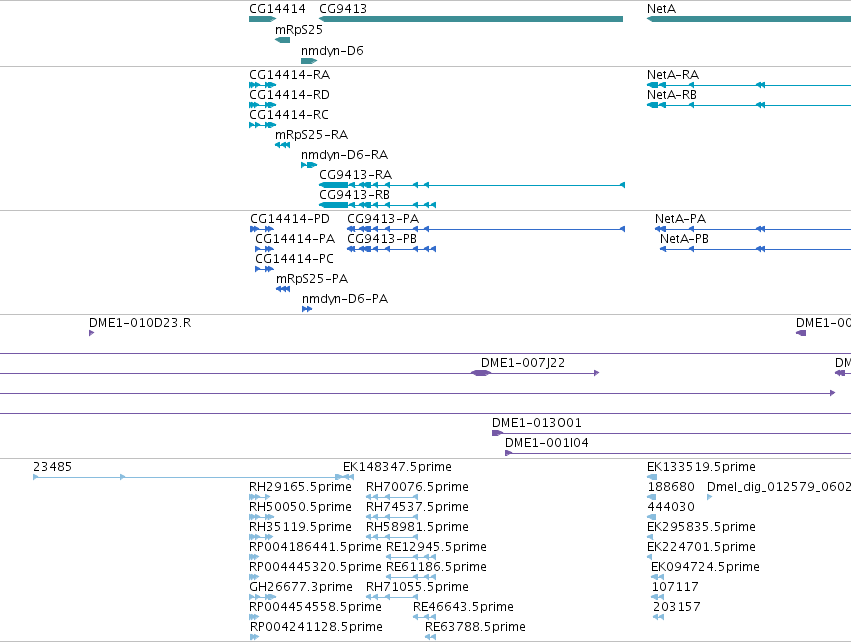Select transcript CG9413-RA
This screenshot has height=642, width=851.
coord(355,175)
